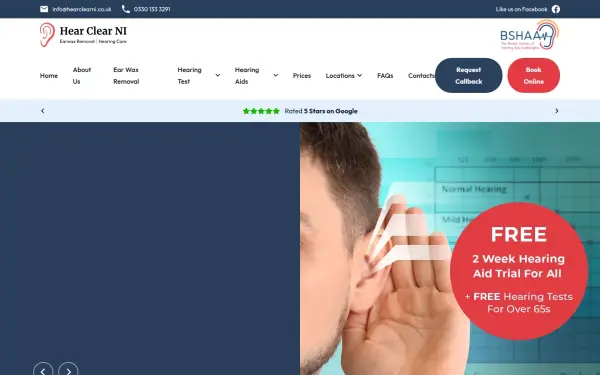Click Like us on Facebook link
The height and width of the screenshot is (375, 600).
(x=521, y=9)
